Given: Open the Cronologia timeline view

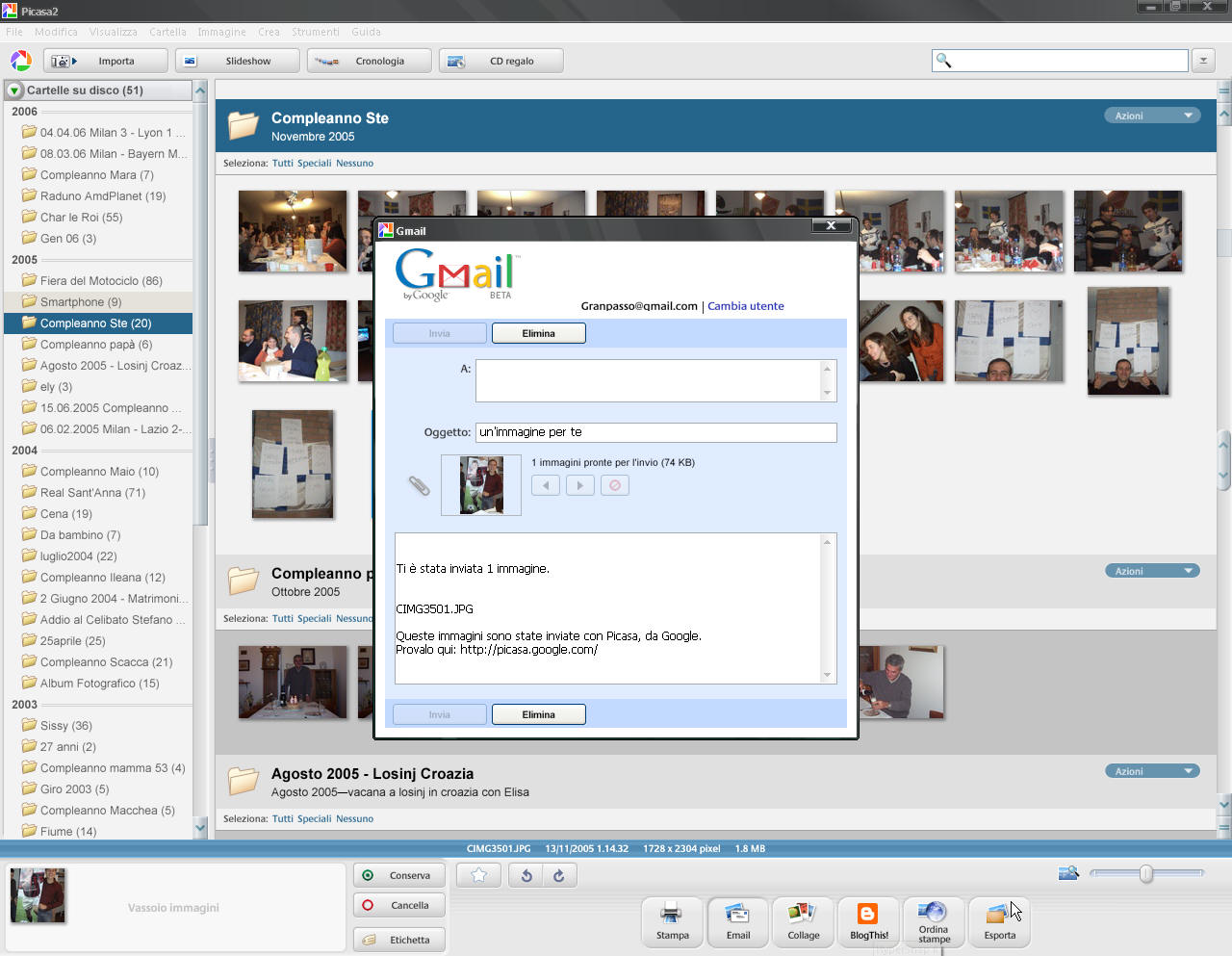Looking at the screenshot, I should click(x=369, y=61).
